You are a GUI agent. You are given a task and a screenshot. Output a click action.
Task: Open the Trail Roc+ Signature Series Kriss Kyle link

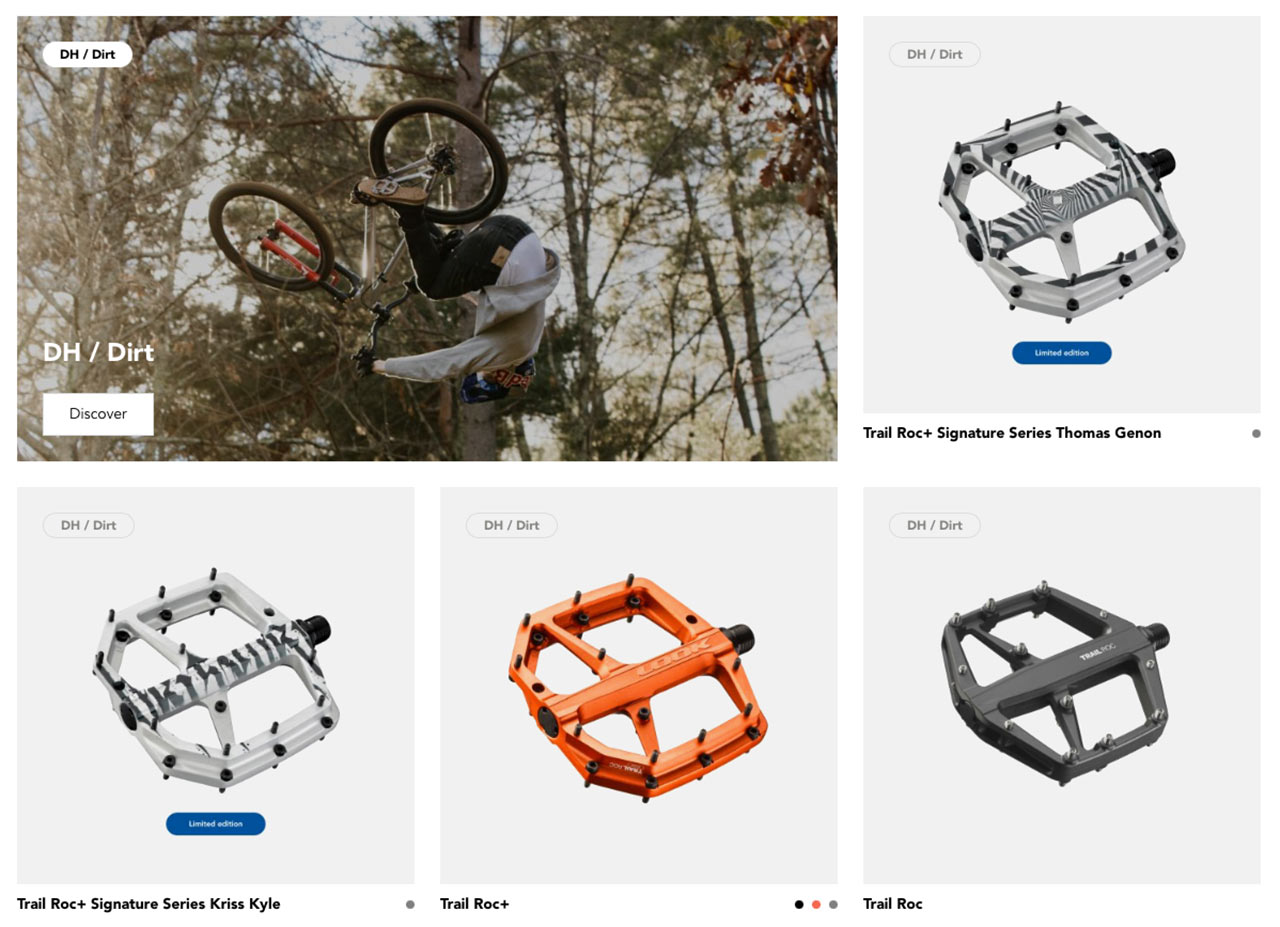[x=149, y=904]
